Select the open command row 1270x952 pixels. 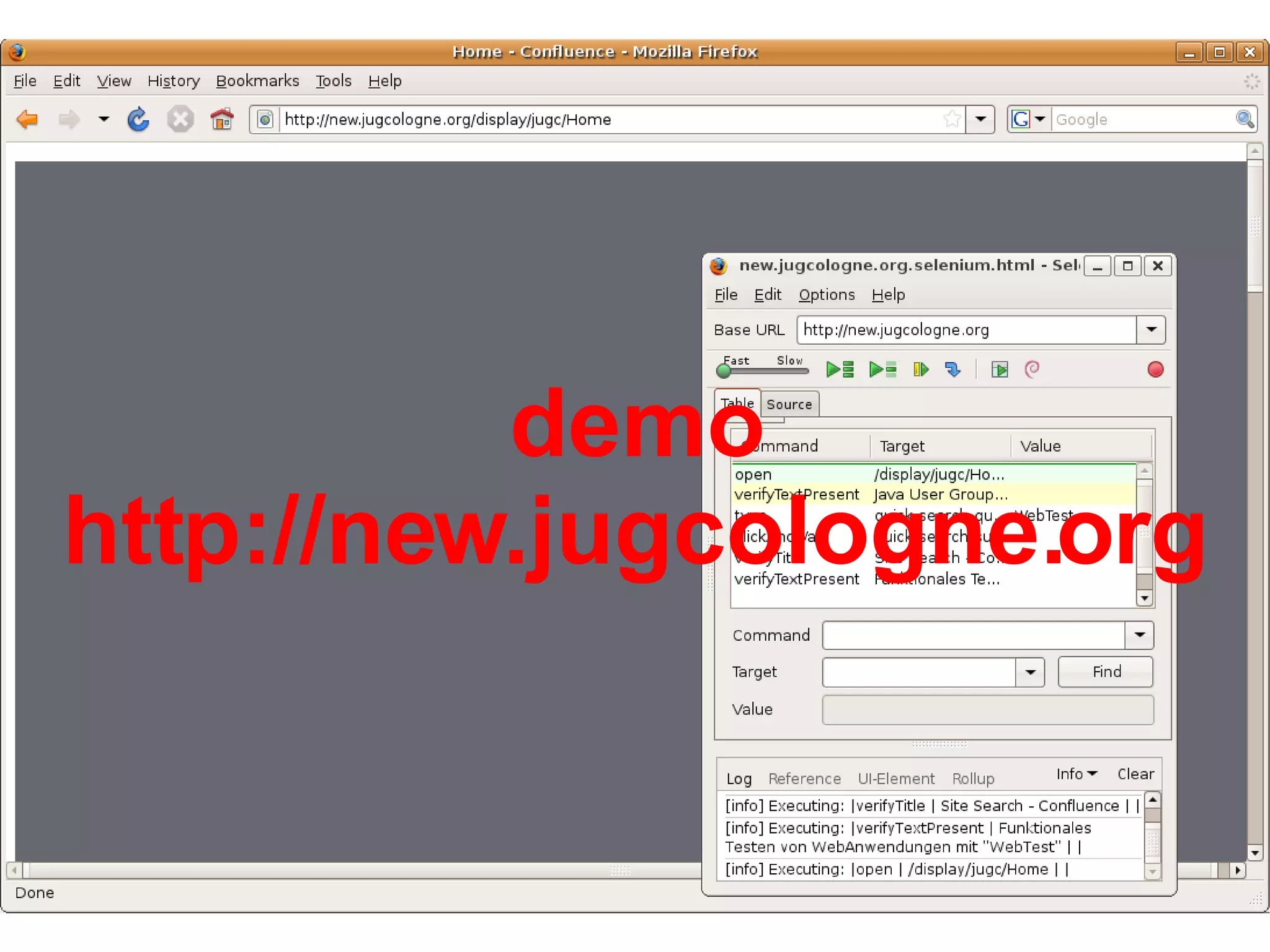click(x=934, y=474)
